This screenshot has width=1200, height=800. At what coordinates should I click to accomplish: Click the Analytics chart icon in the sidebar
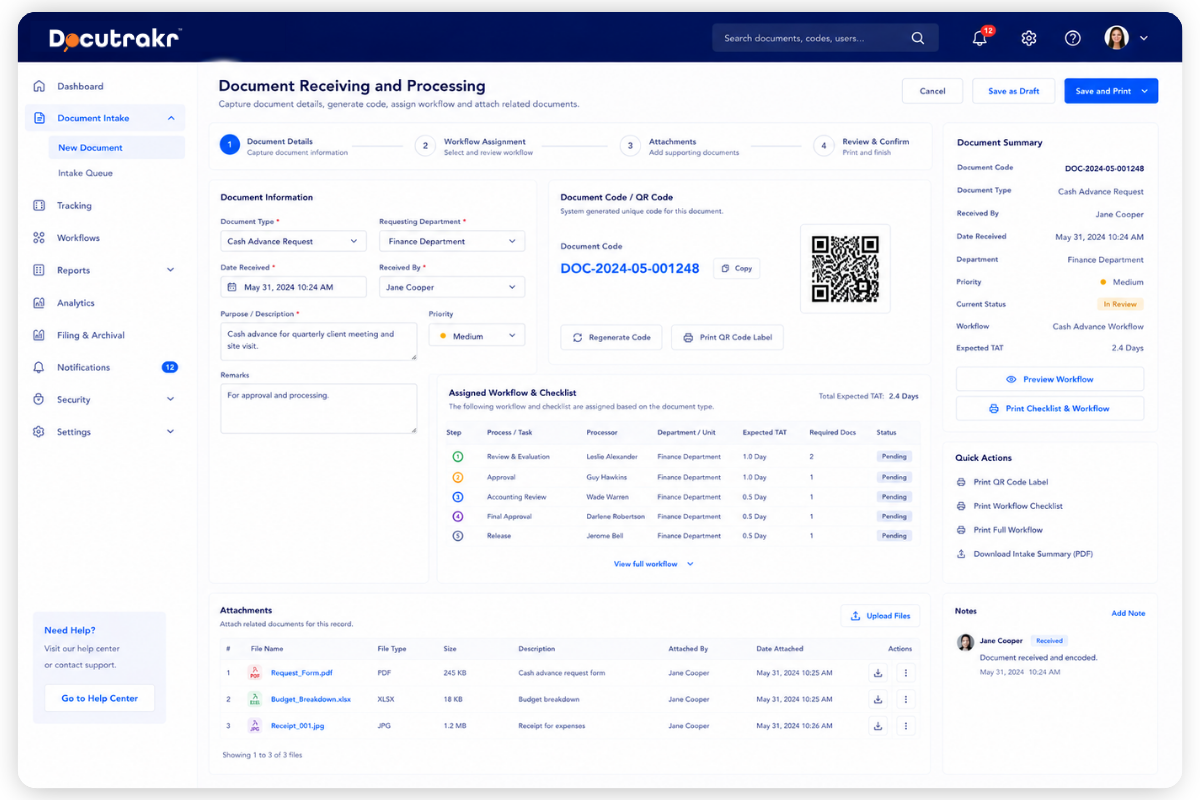tap(39, 302)
